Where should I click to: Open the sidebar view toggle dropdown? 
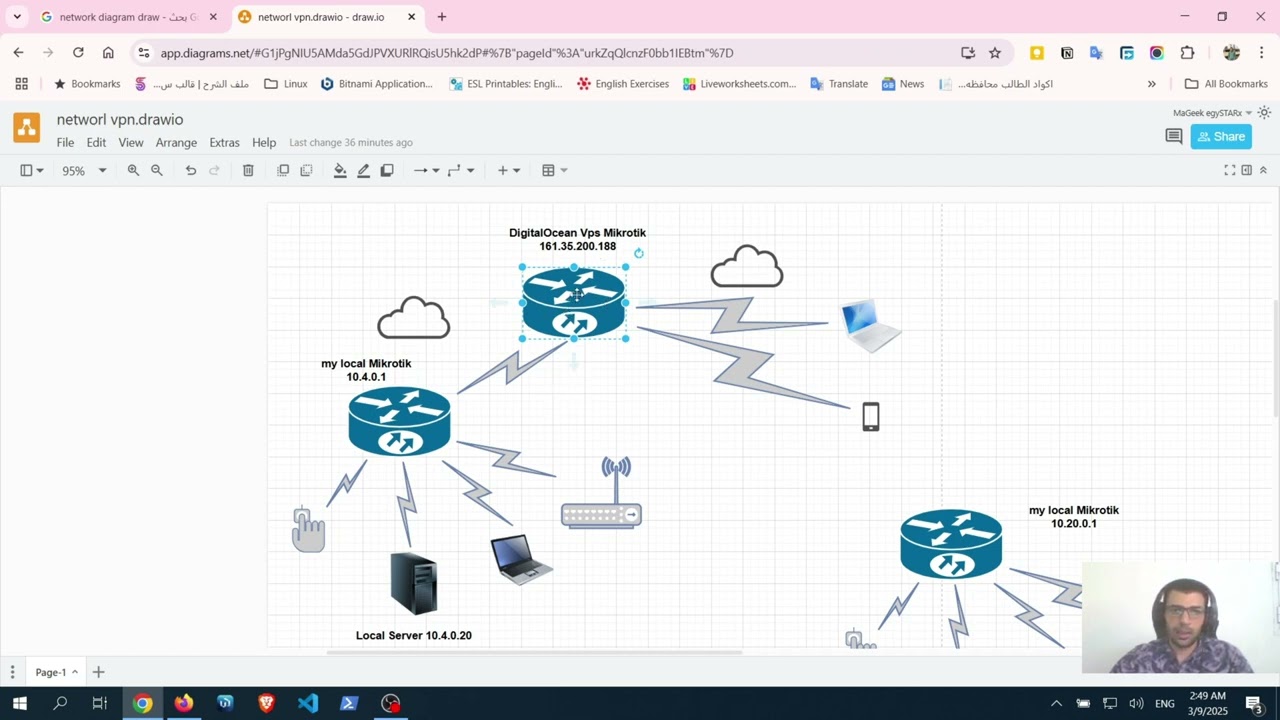coord(32,171)
